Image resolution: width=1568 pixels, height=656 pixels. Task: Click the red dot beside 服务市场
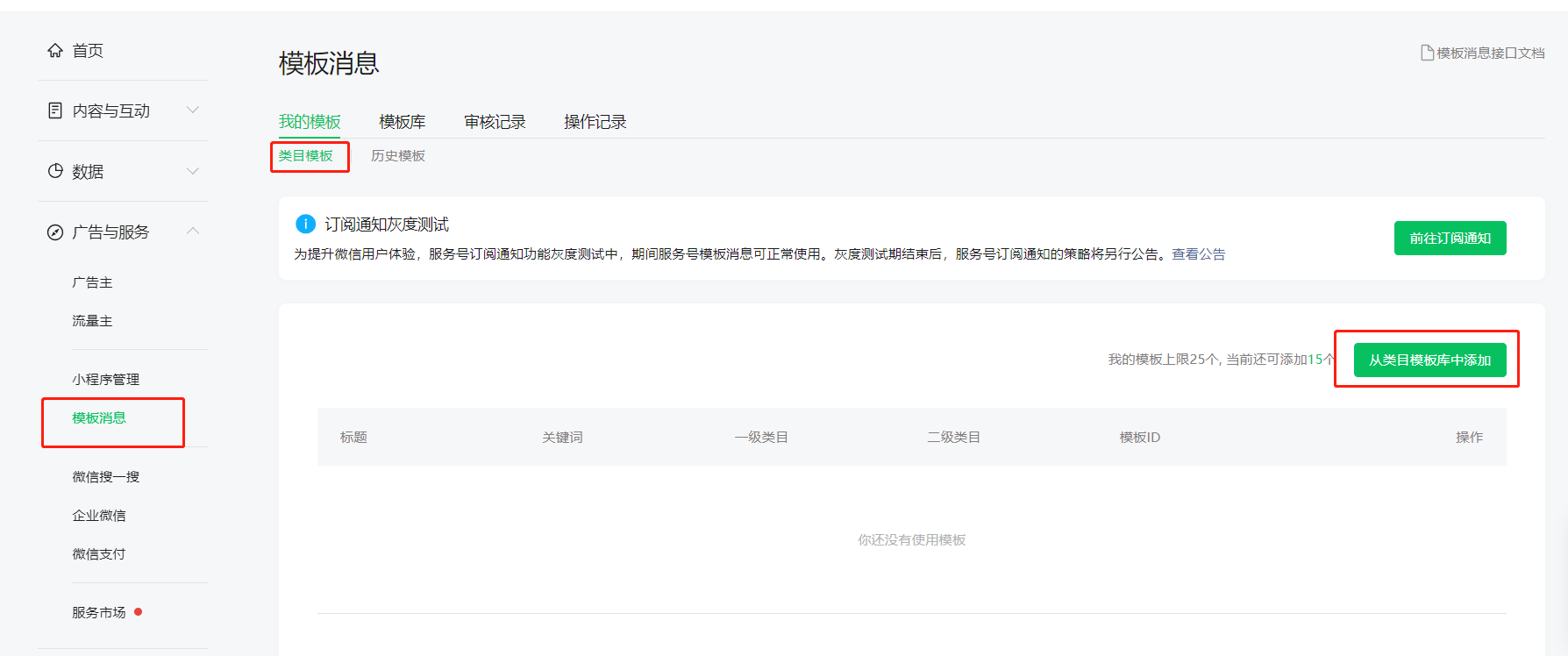[139, 612]
